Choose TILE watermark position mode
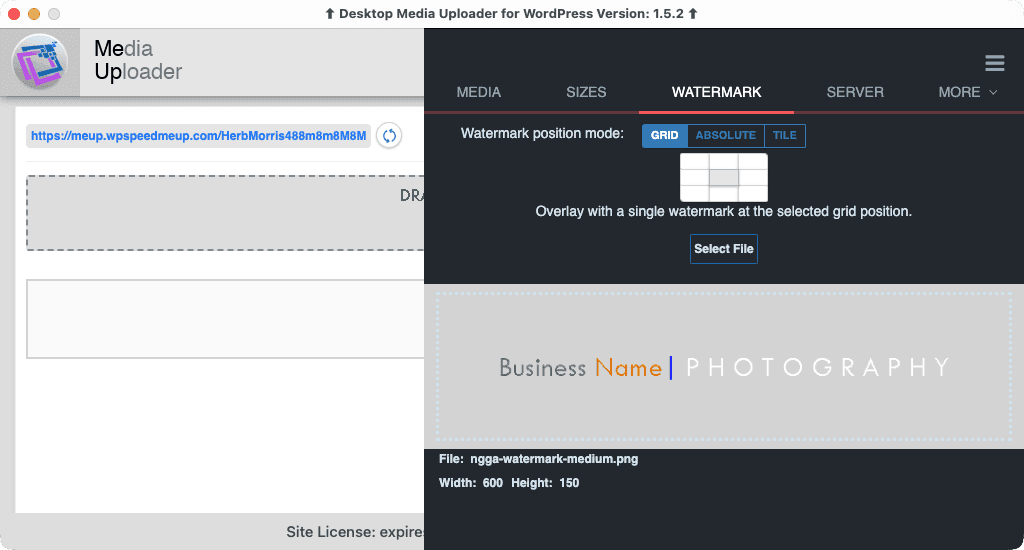 click(784, 135)
